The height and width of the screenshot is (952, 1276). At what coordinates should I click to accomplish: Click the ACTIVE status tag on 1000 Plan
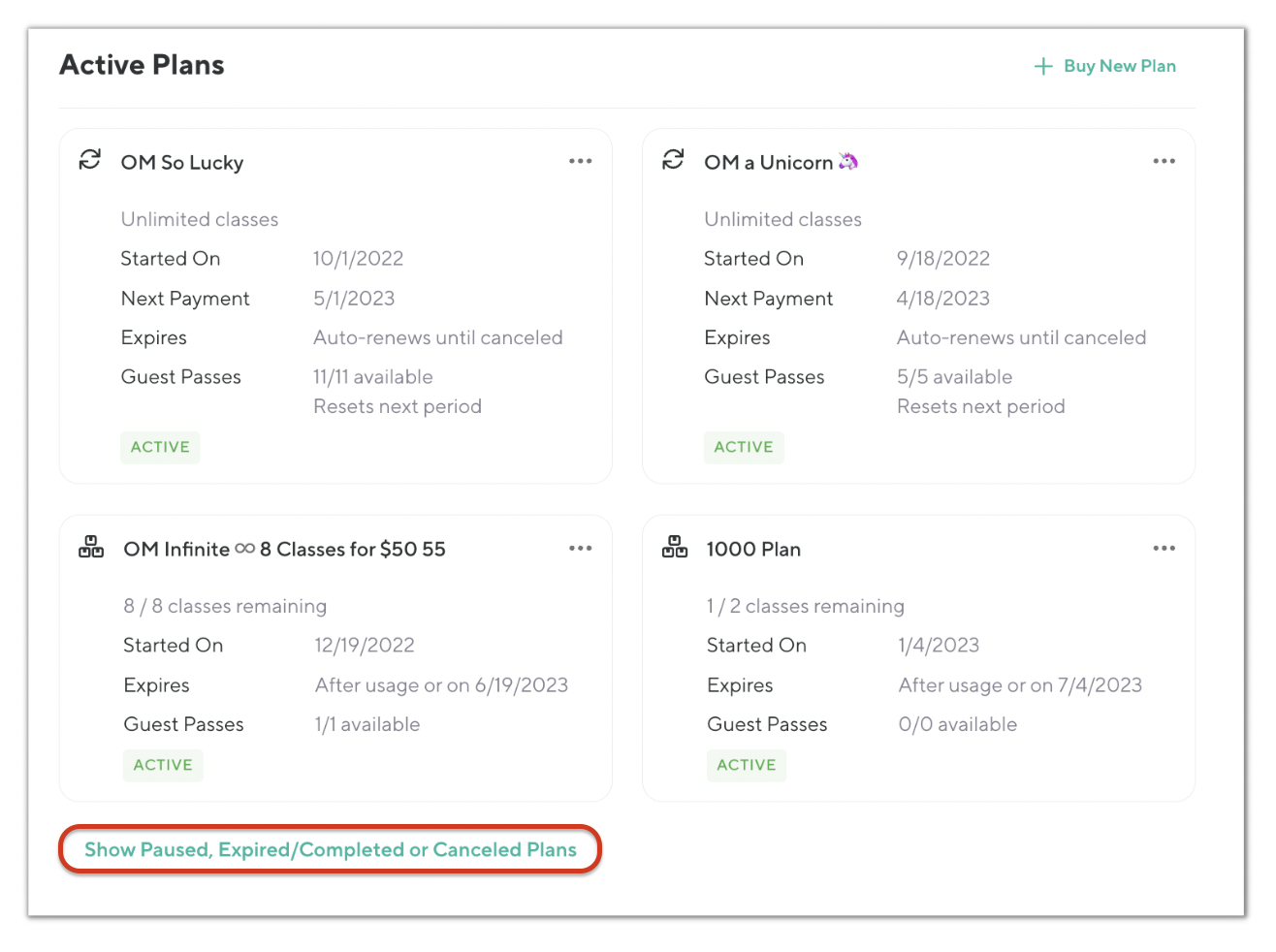point(747,765)
